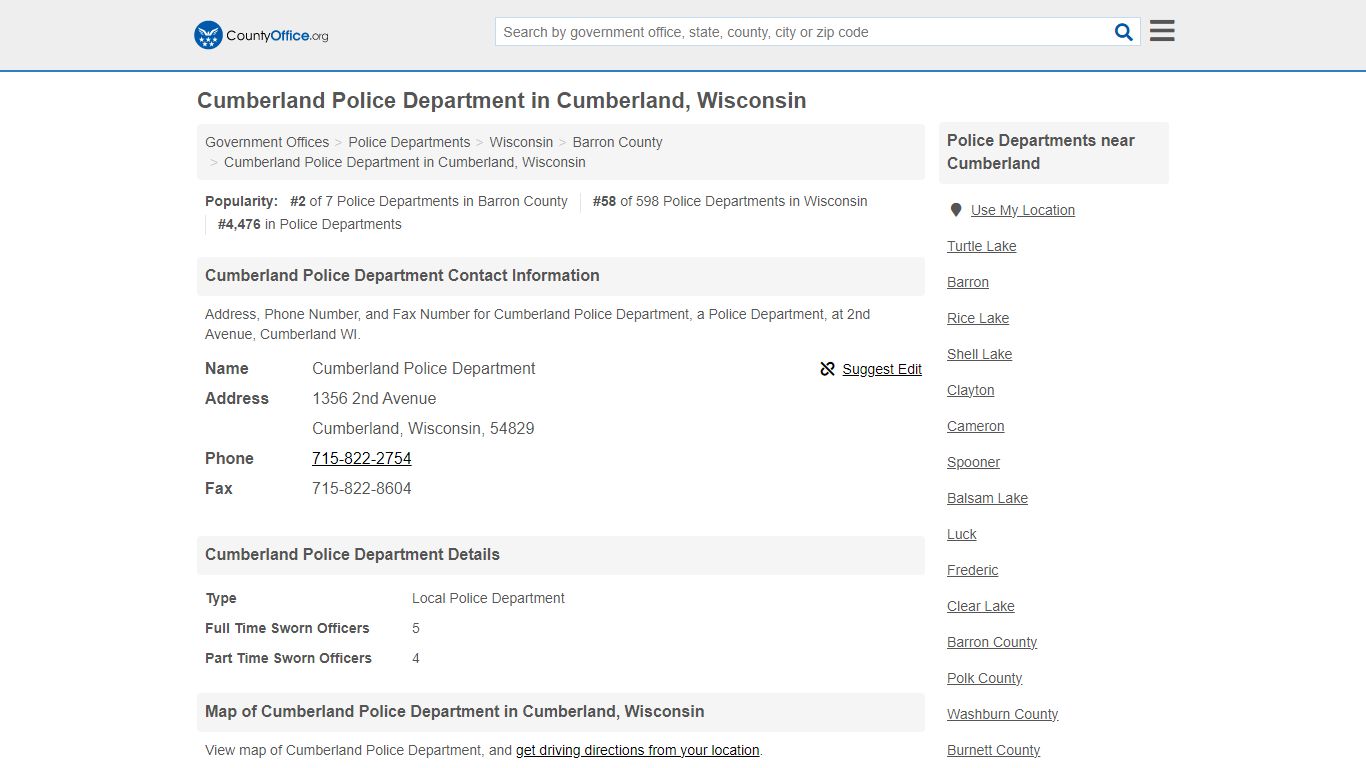Go to Wisconsin breadcrumb
The height and width of the screenshot is (768, 1366).
(521, 142)
